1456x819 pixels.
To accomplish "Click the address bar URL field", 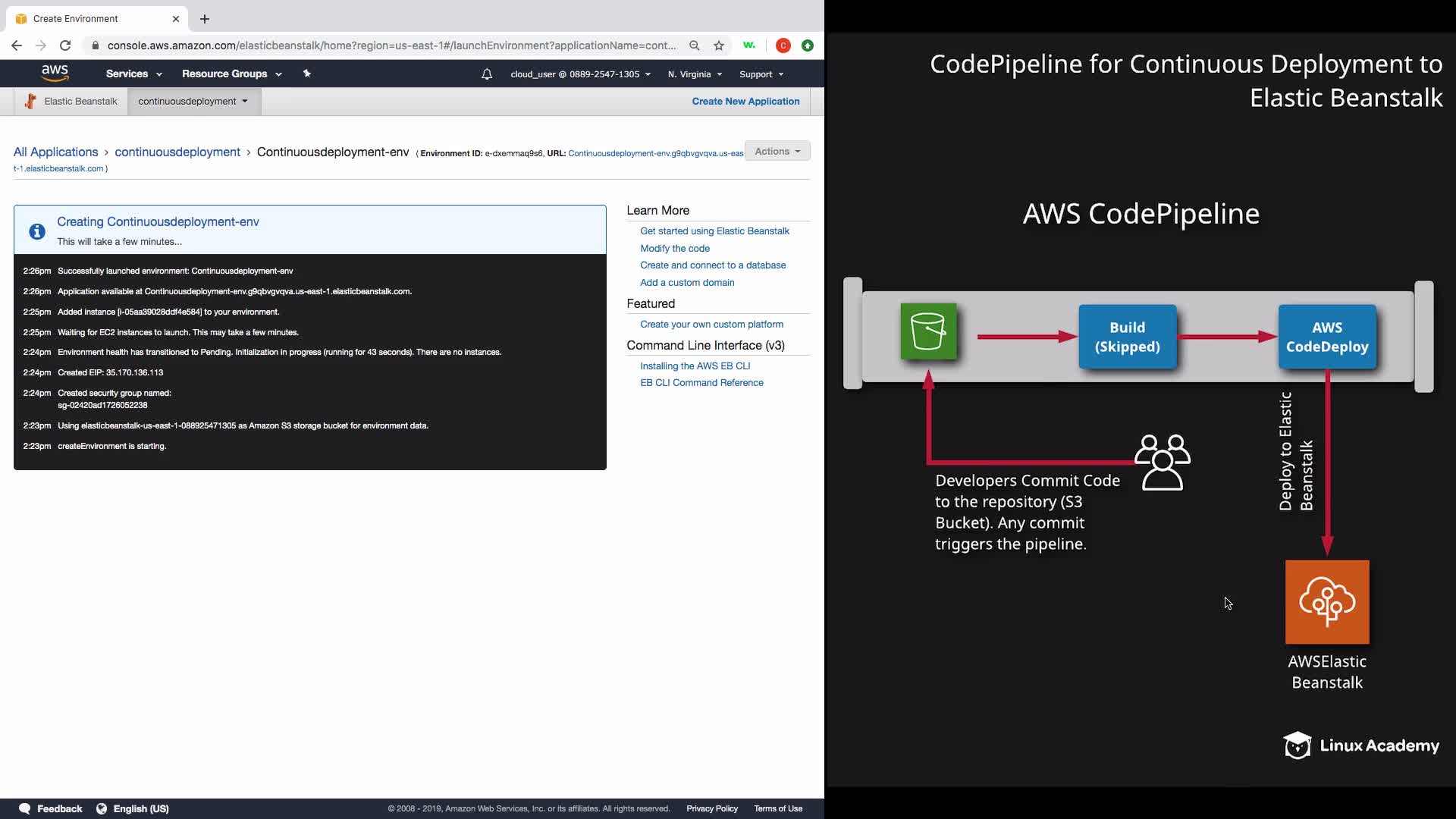I will click(391, 45).
